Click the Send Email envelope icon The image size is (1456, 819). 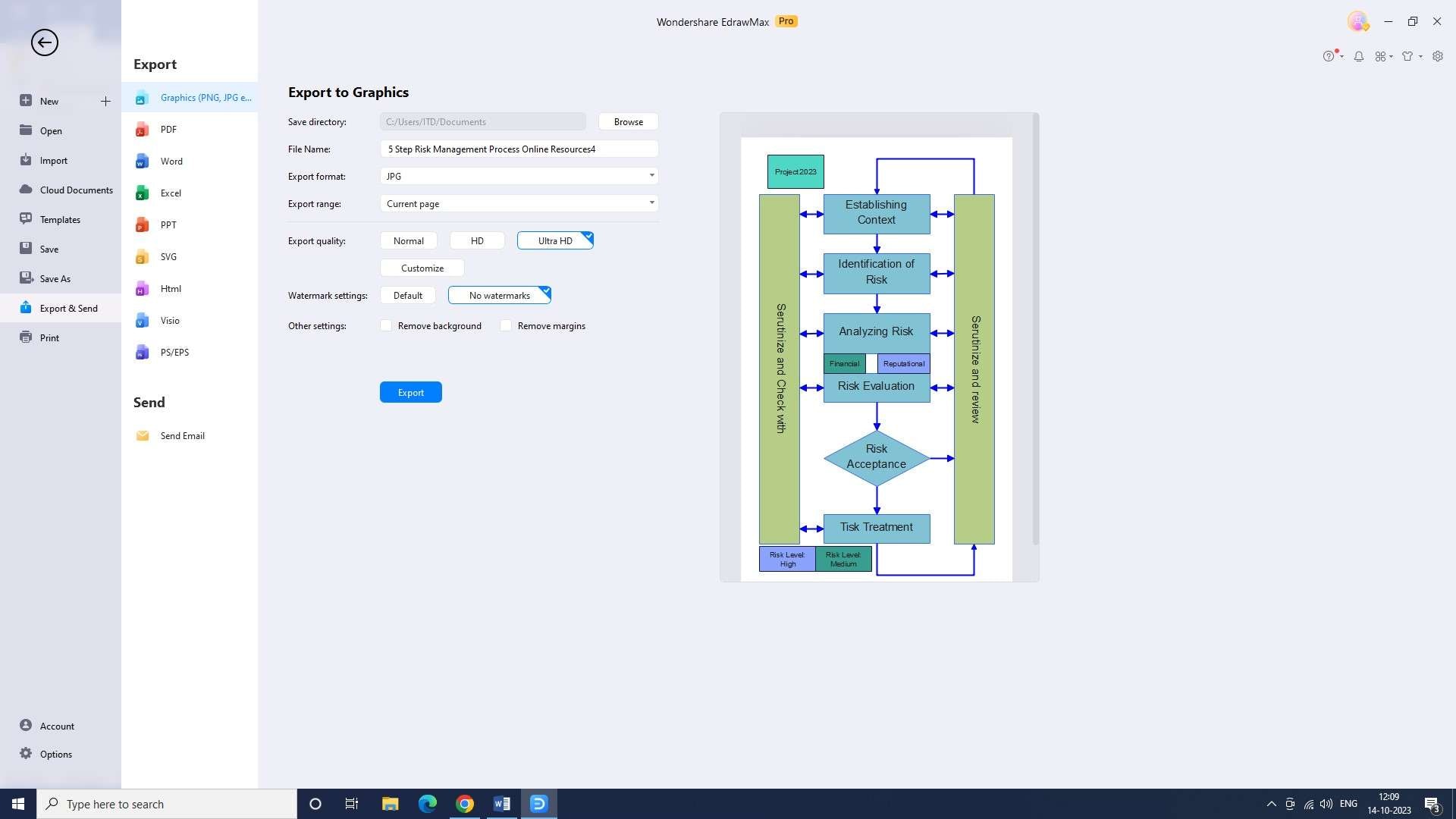[x=143, y=436]
